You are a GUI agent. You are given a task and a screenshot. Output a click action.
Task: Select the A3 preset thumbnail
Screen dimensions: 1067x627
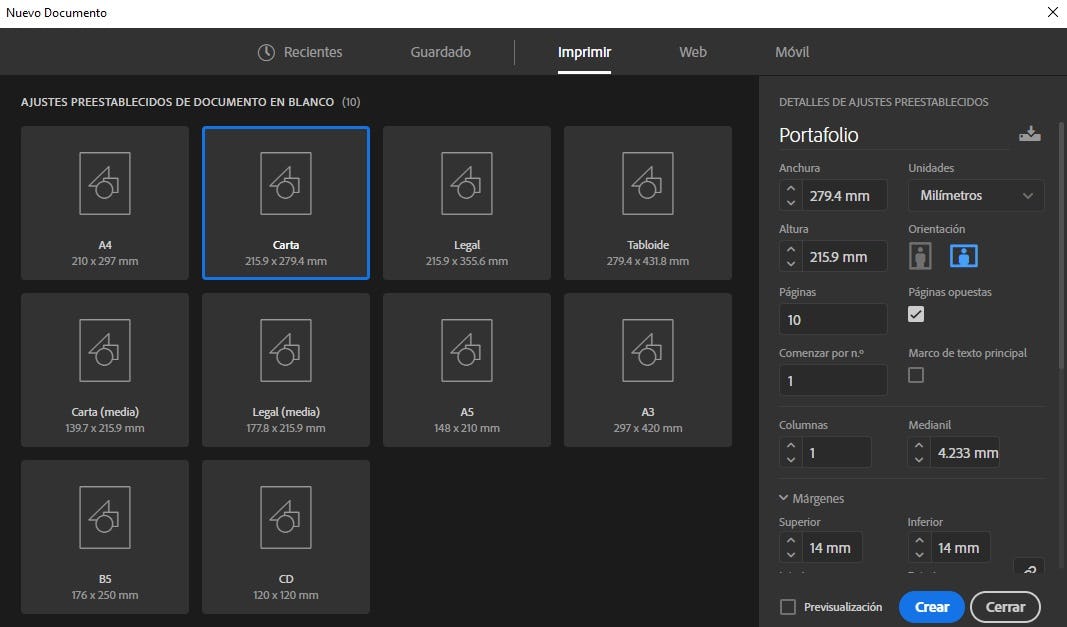(648, 350)
